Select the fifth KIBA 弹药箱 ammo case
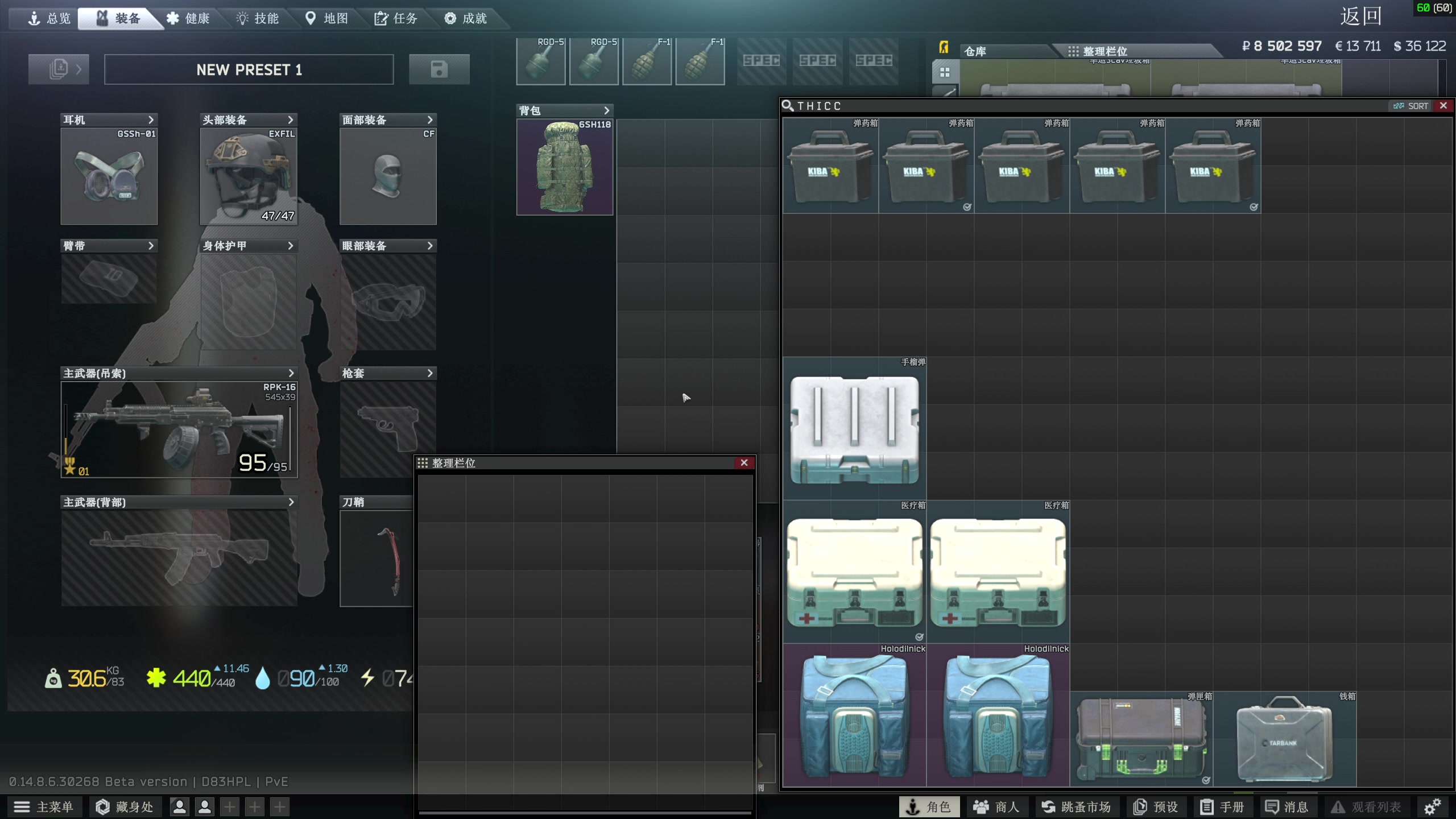Viewport: 1456px width, 819px height. (x=1213, y=166)
